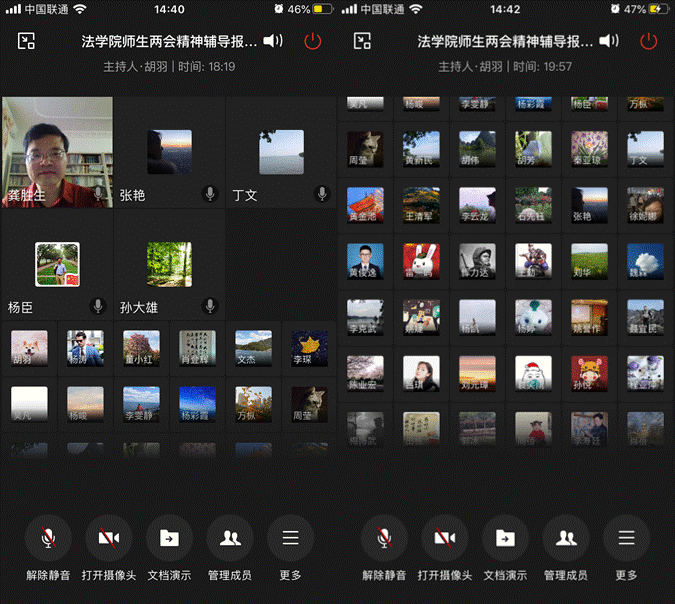Open 文档演示 on the right phone
675x604 pixels.
point(505,538)
